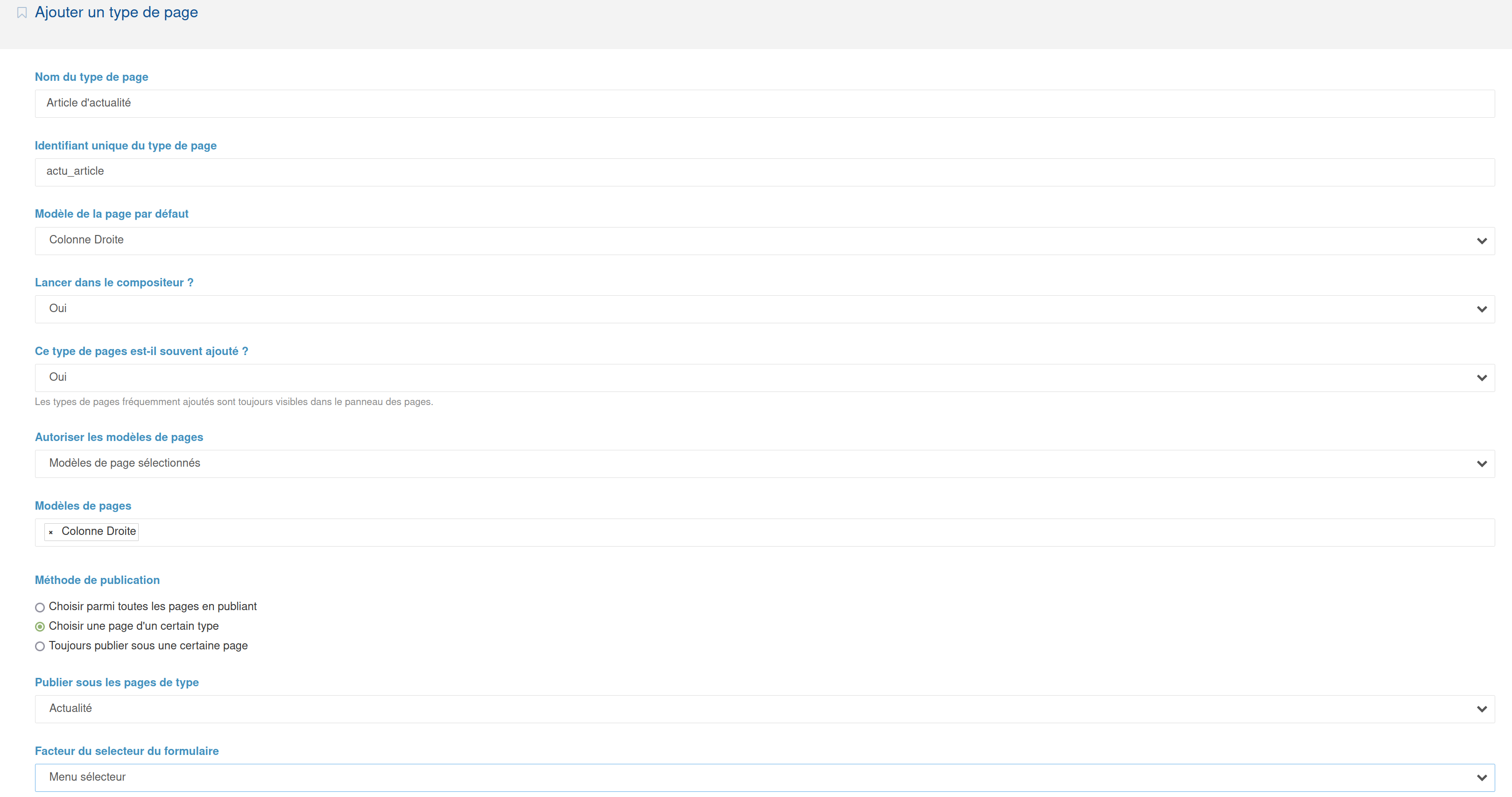Click the chevron arrow of Modèle de la page par défaut
1512x797 pixels.
[1482, 241]
